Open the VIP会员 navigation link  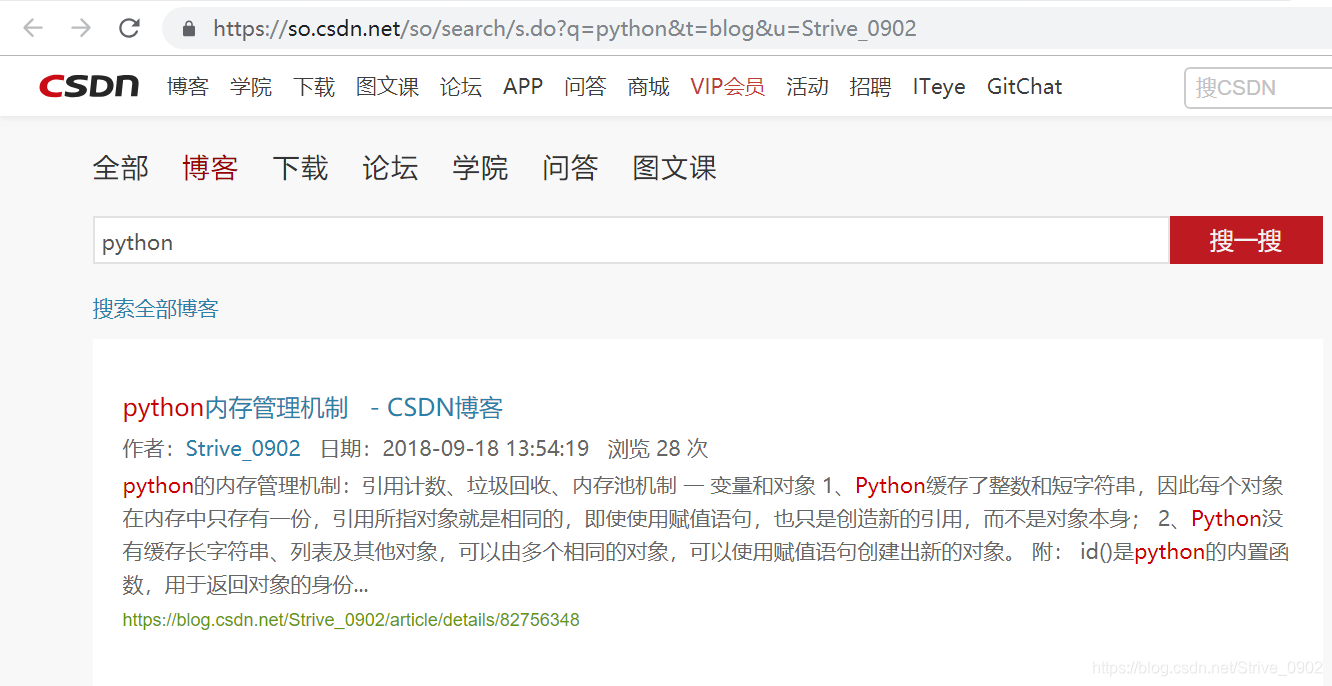[x=728, y=87]
